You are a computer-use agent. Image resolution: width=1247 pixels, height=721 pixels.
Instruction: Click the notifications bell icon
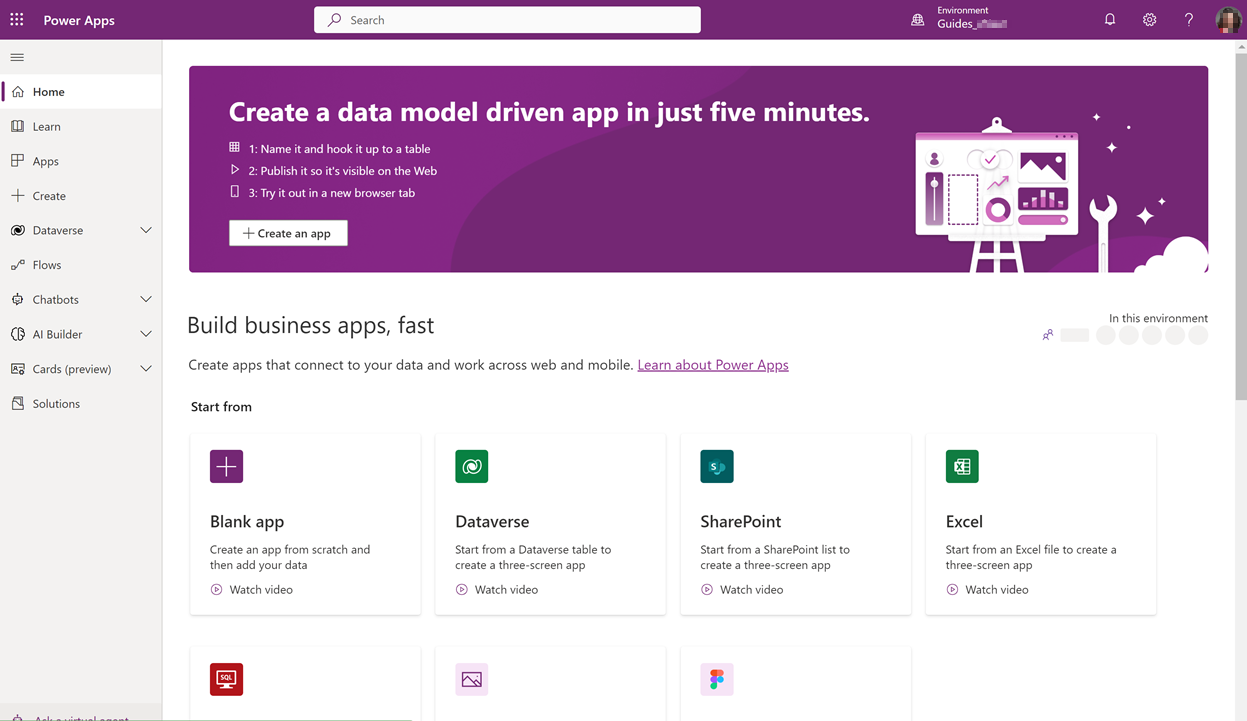pyautogui.click(x=1110, y=20)
